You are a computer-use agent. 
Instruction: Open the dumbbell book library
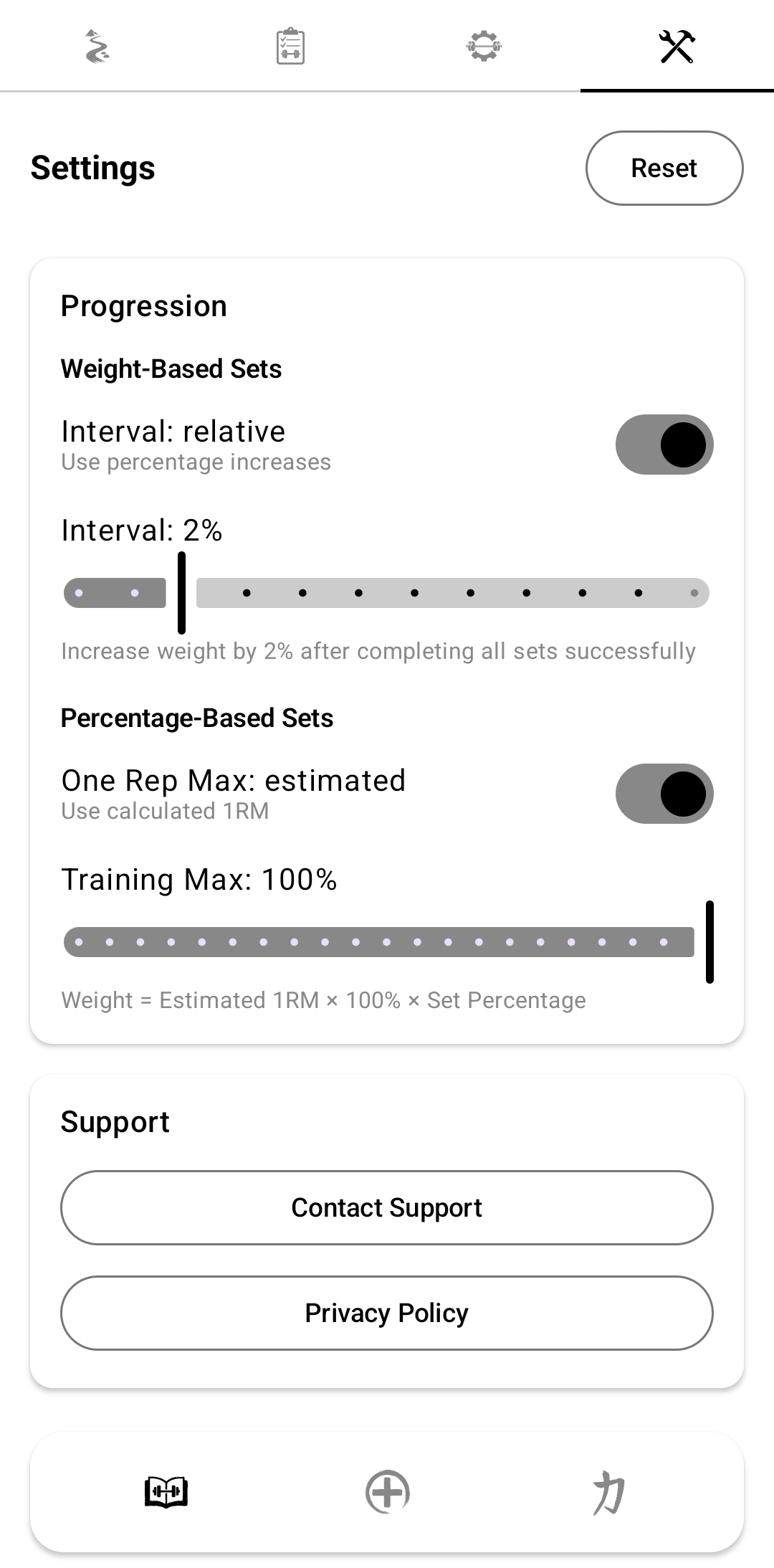click(166, 1493)
